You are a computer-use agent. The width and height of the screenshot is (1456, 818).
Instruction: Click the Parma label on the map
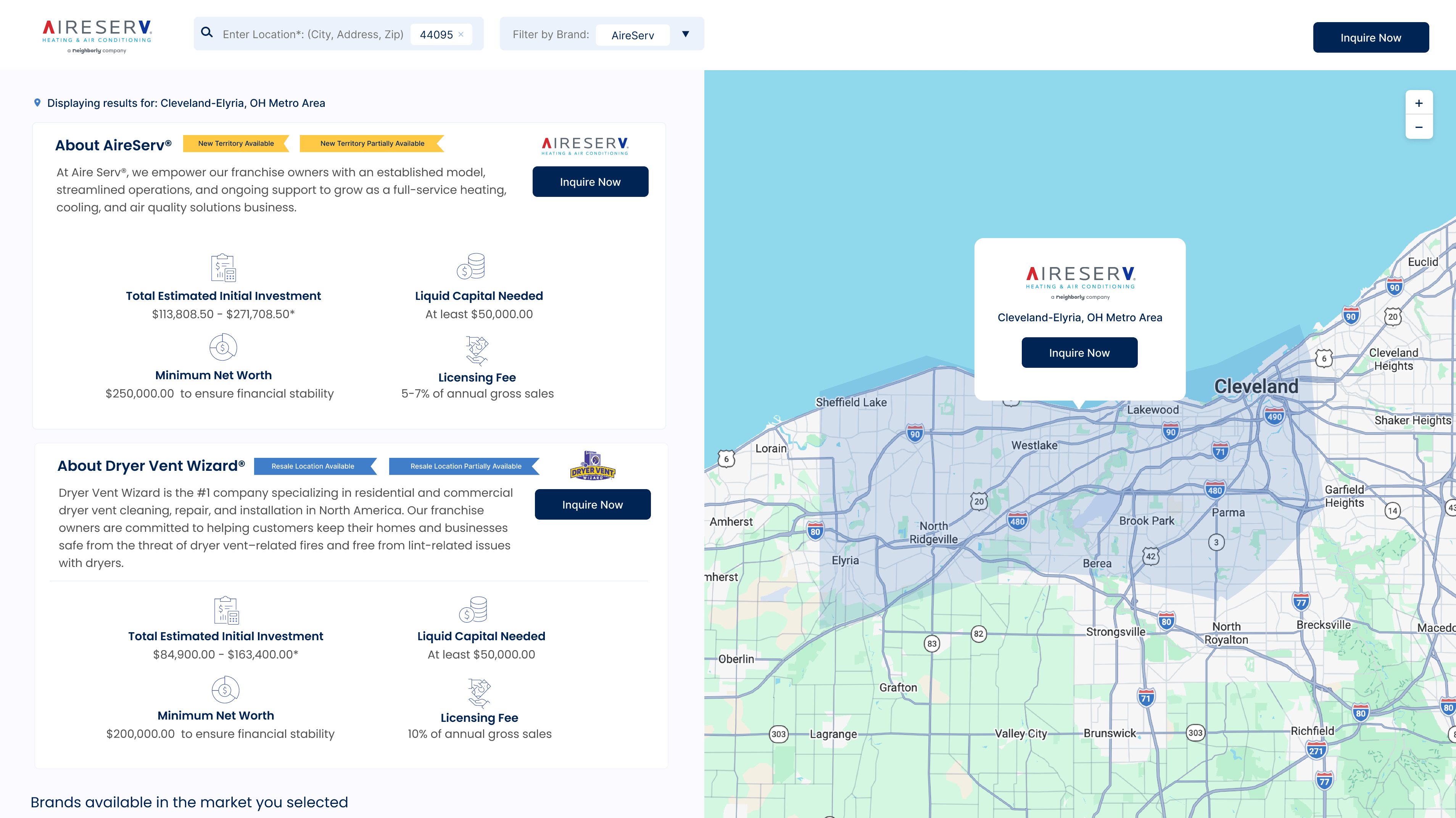coord(1228,512)
